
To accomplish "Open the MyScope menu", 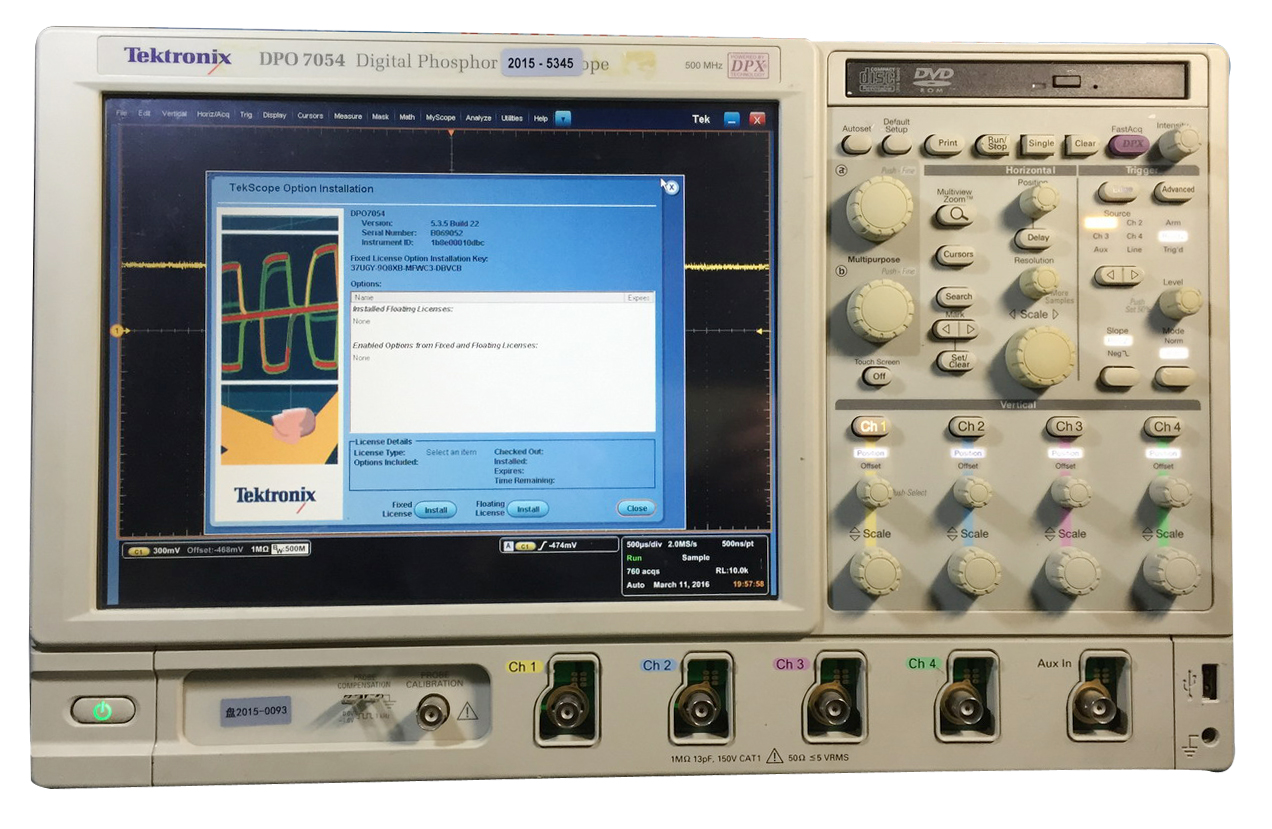I will click(440, 117).
